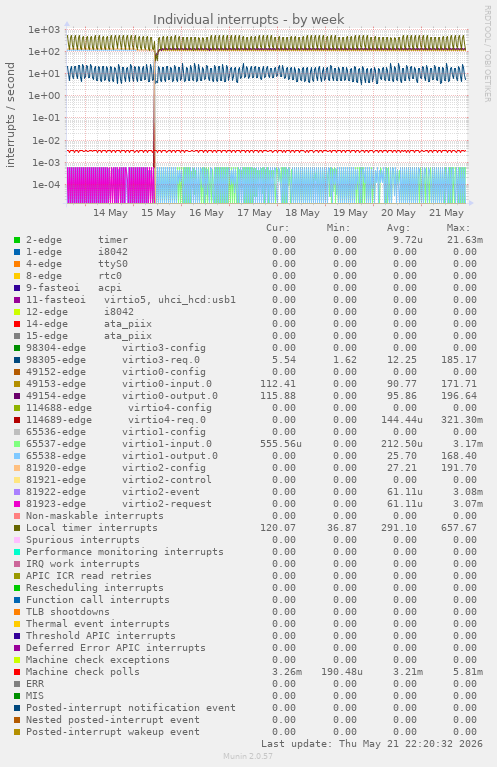Screen dimensions: 497x767
Task: Click the swatch for 49154-edge virtio0-output.0
Action: coord(17,396)
